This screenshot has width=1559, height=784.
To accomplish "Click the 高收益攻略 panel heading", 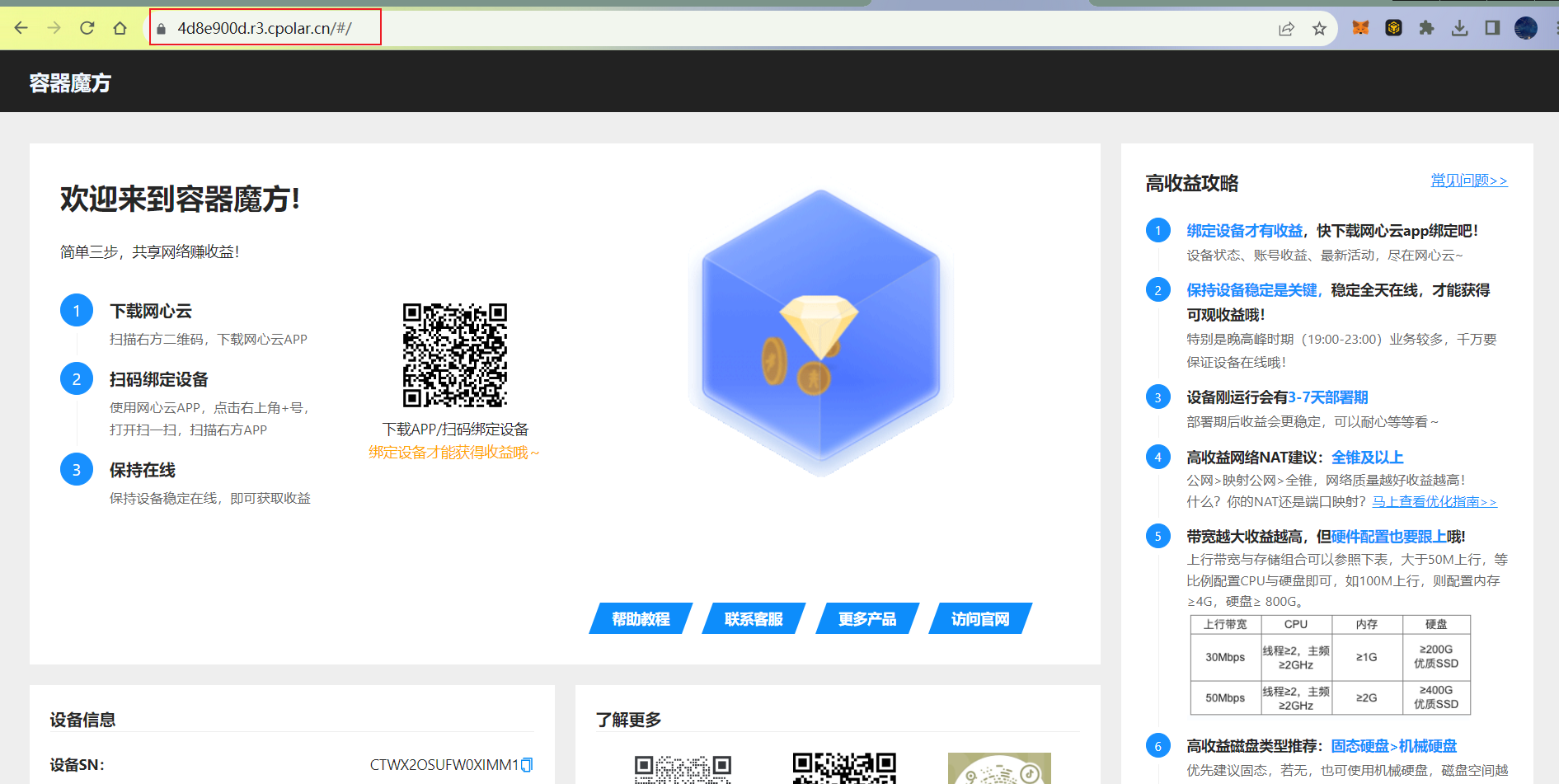I will click(x=1192, y=184).
